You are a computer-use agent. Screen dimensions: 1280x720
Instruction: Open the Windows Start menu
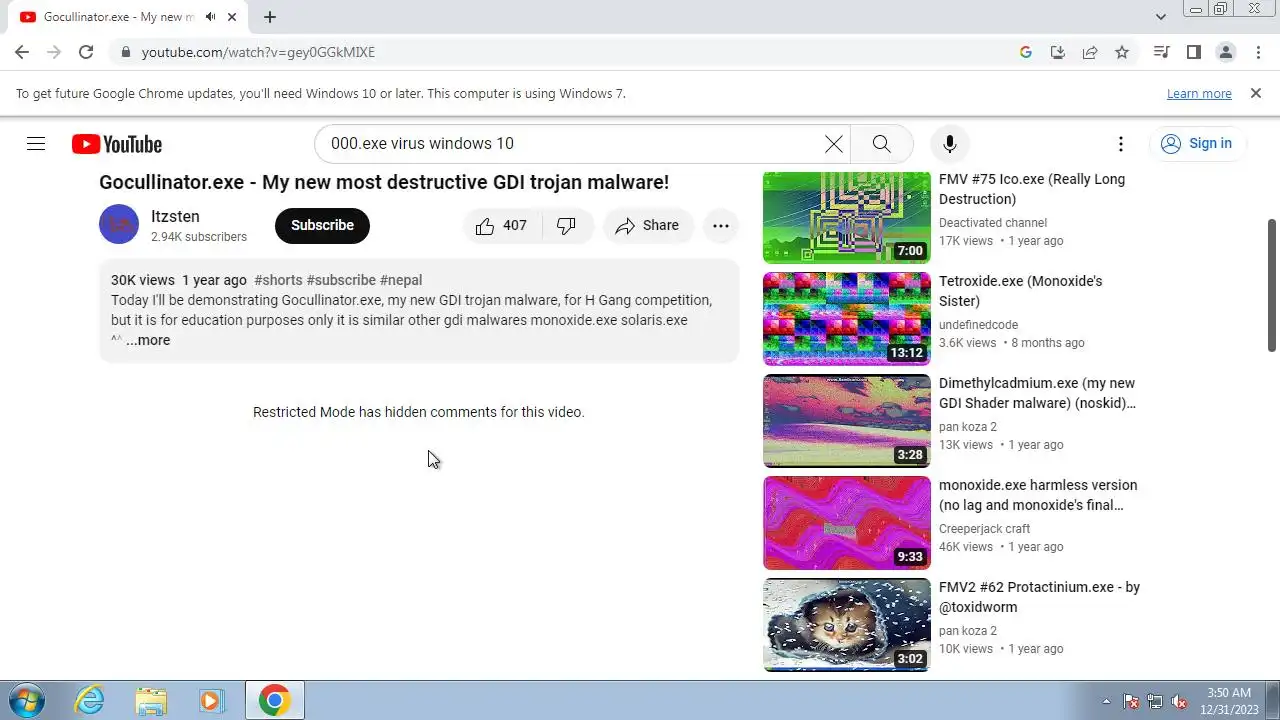(x=26, y=700)
